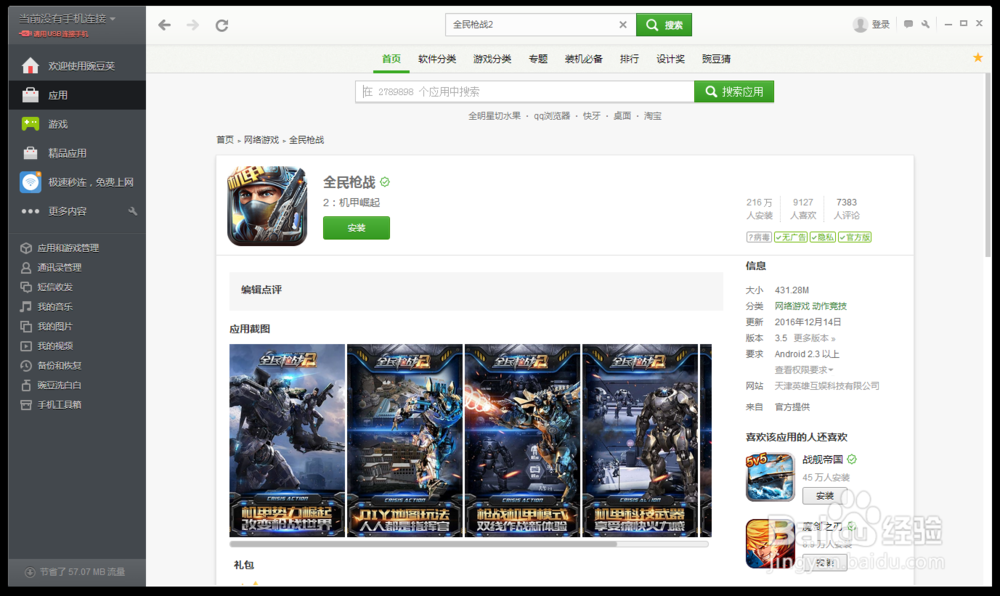Open the wrench settings icon in title bar

[925, 24]
